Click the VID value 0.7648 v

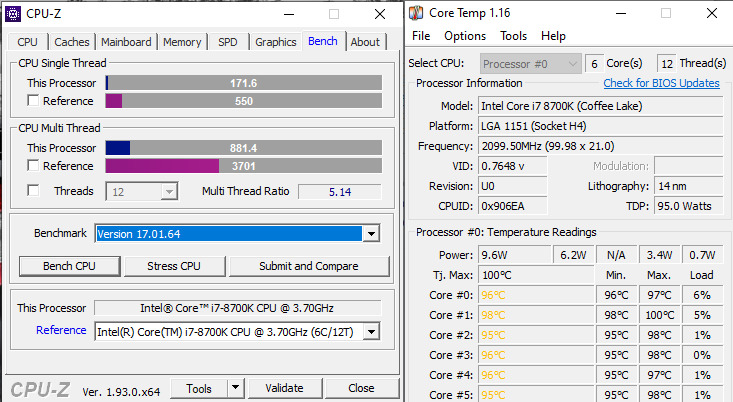(x=512, y=166)
